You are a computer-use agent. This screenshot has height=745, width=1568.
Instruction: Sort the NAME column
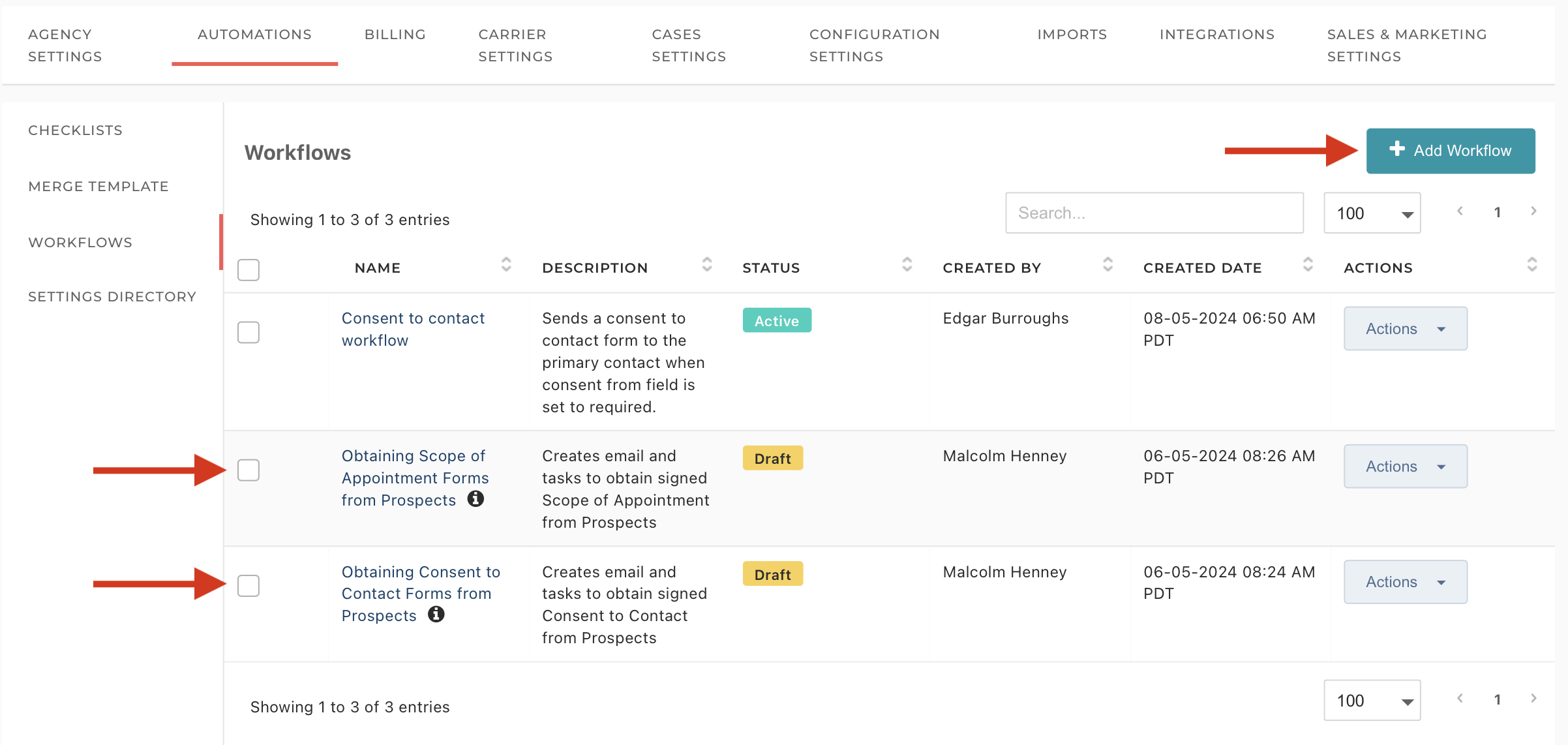click(x=507, y=266)
